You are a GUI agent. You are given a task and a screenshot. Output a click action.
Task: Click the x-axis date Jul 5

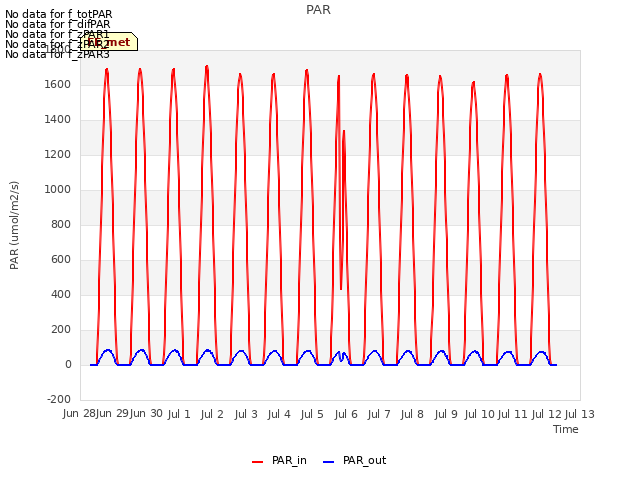pos(312,414)
